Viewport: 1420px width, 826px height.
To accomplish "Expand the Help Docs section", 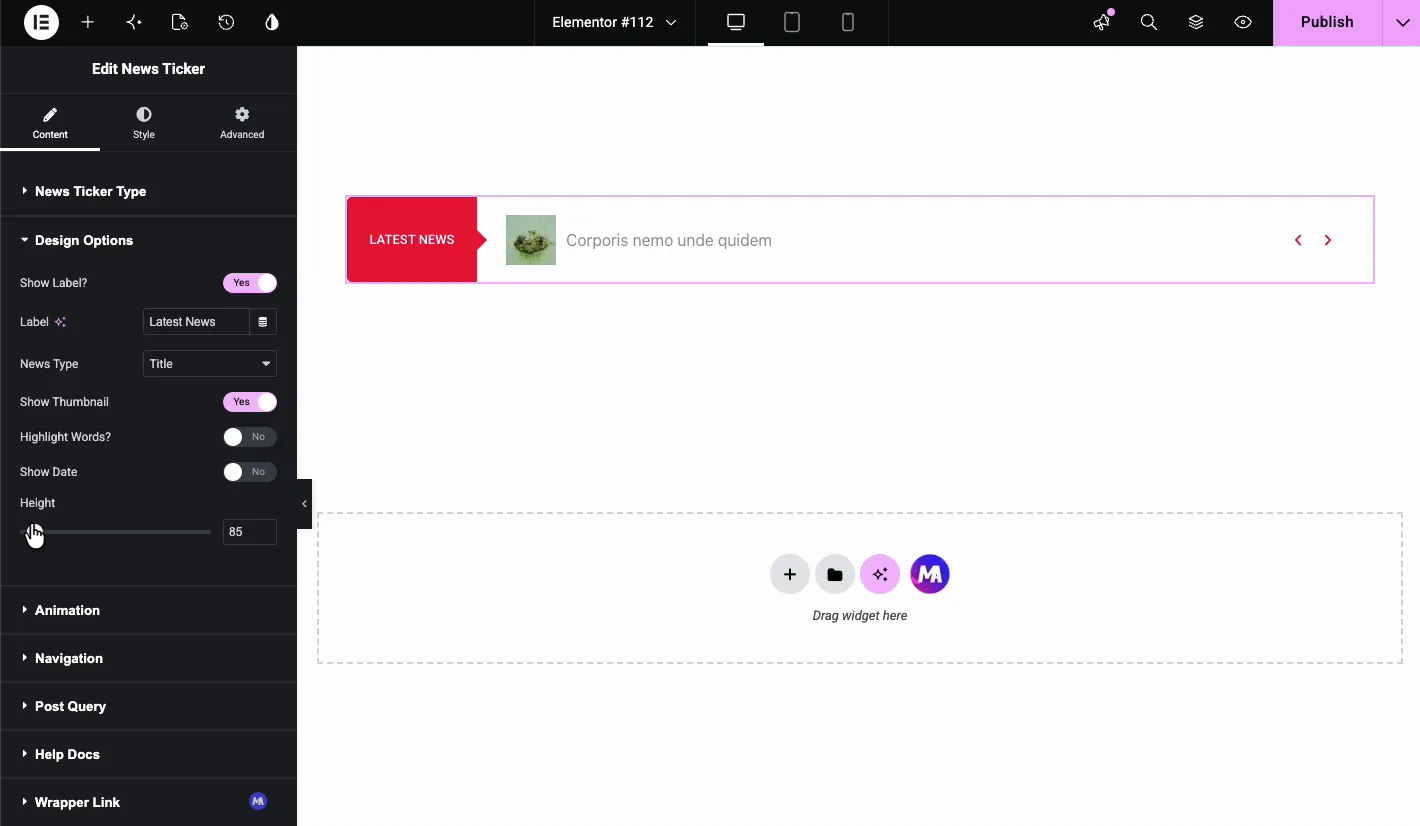I will pyautogui.click(x=149, y=754).
